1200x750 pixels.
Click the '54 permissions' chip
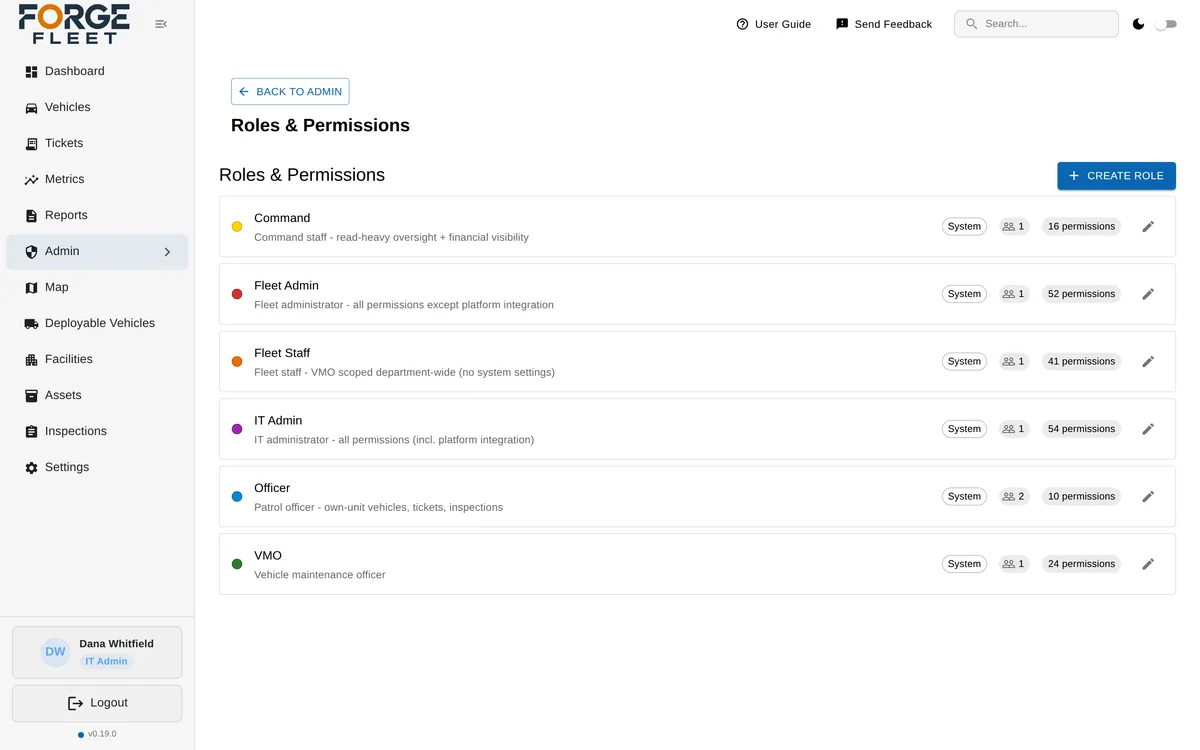click(1081, 429)
